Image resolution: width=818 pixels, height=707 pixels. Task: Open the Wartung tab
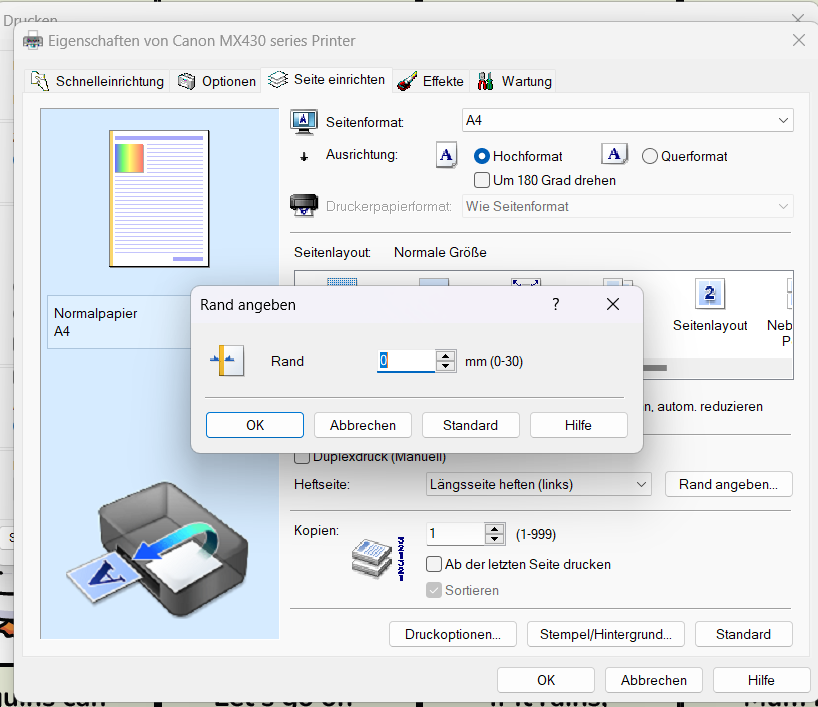tap(514, 81)
